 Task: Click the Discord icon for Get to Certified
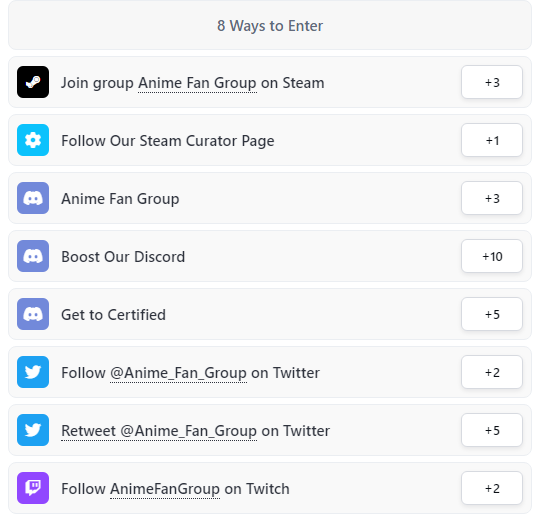tap(33, 314)
